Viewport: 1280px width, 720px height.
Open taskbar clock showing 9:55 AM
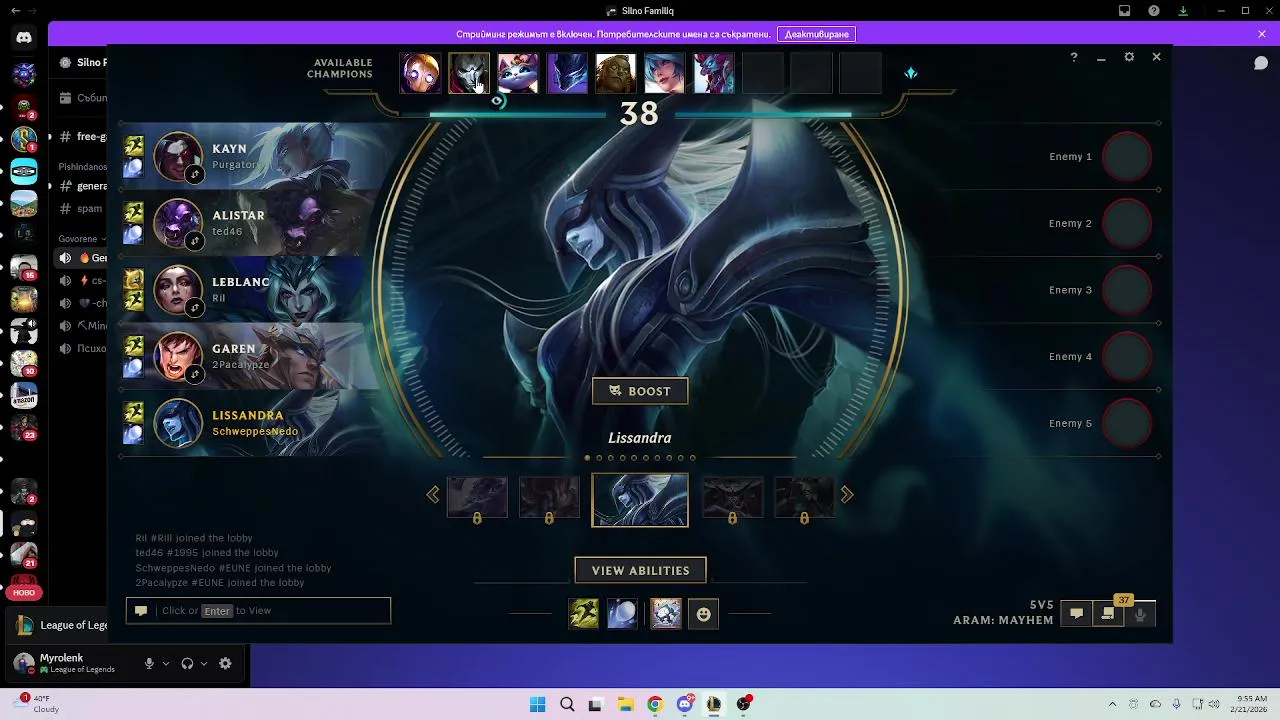point(1251,704)
